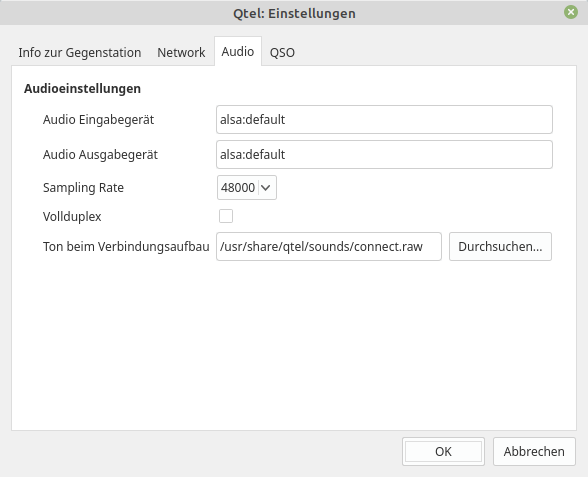
Task: Open the Network tab
Action: 181,52
